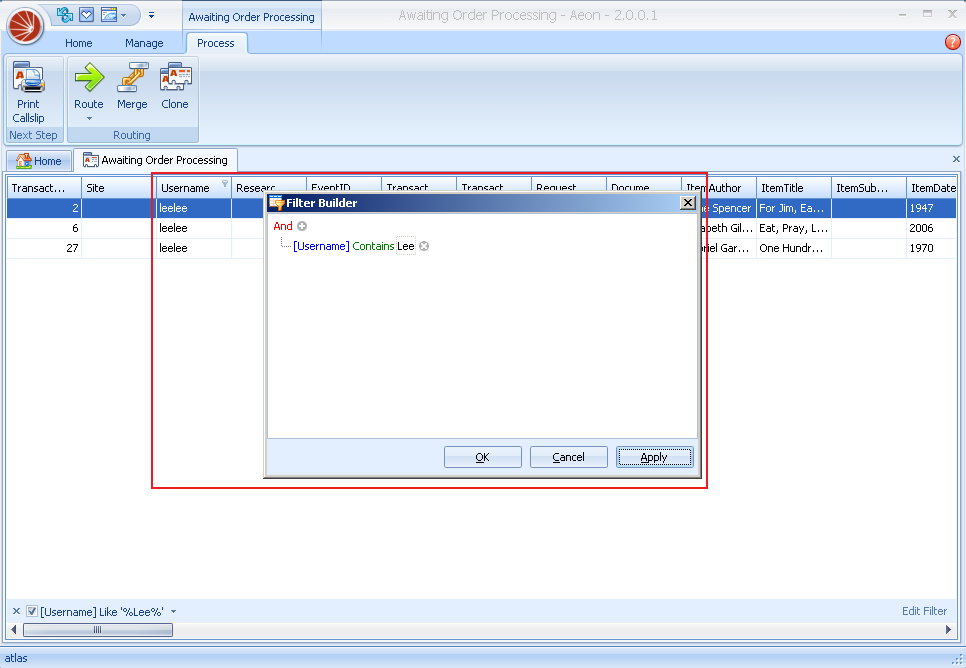Click the Merge icon in Routing

click(x=132, y=78)
